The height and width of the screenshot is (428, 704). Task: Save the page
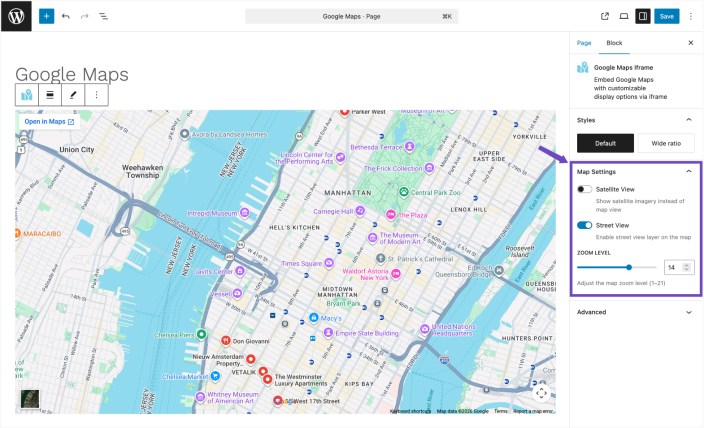[666, 16]
